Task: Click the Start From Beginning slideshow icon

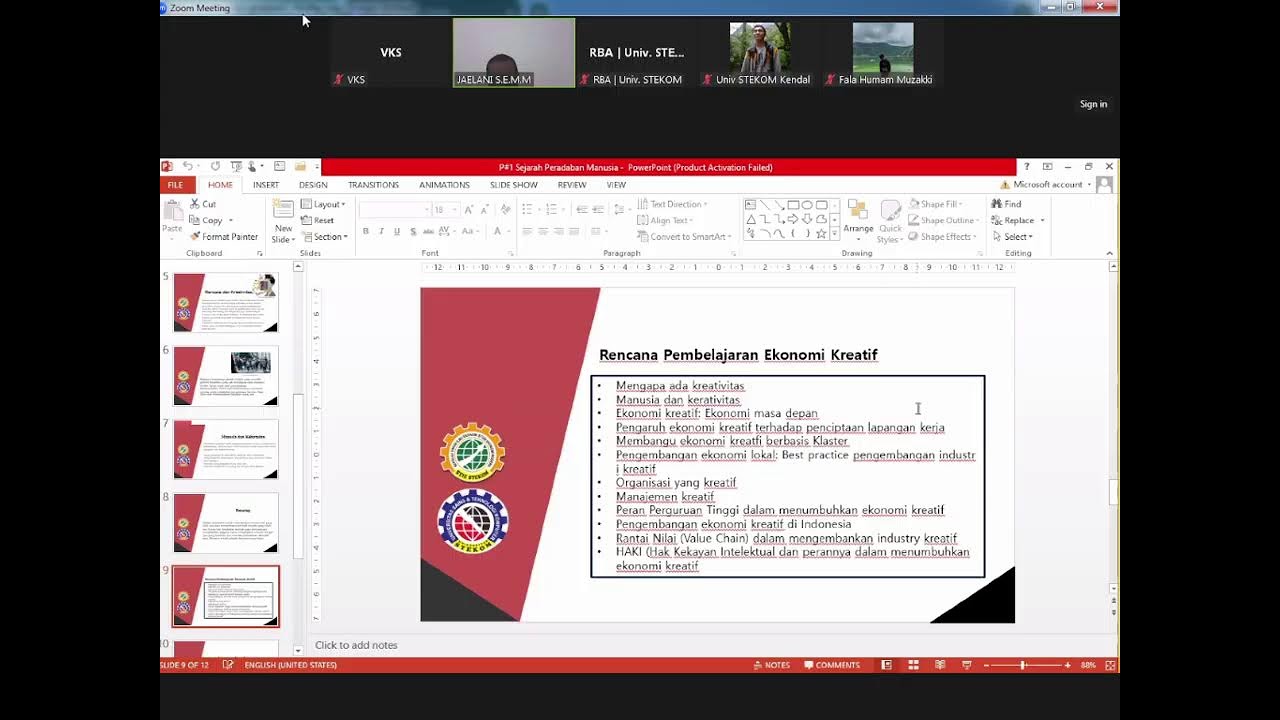Action: point(236,167)
